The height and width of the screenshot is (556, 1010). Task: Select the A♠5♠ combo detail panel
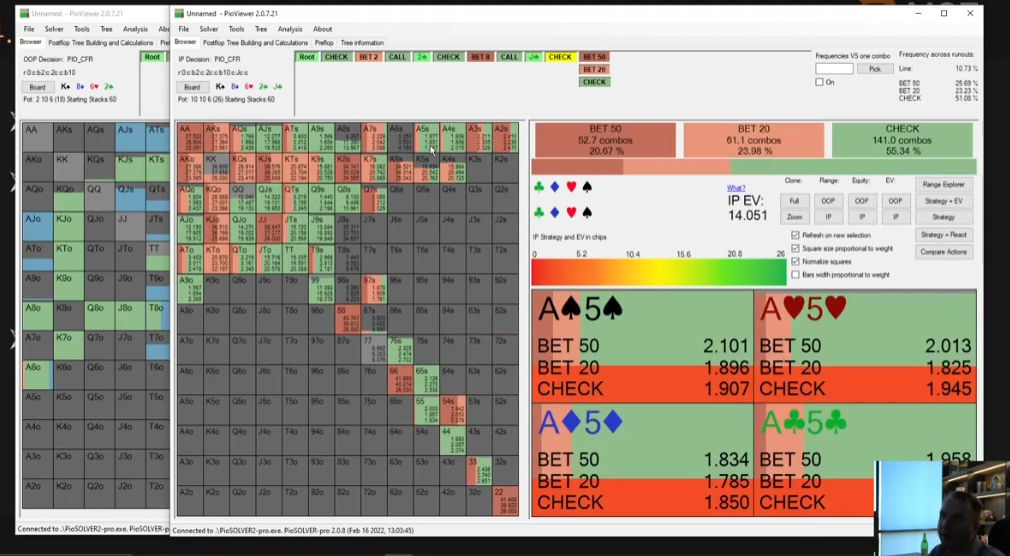642,347
